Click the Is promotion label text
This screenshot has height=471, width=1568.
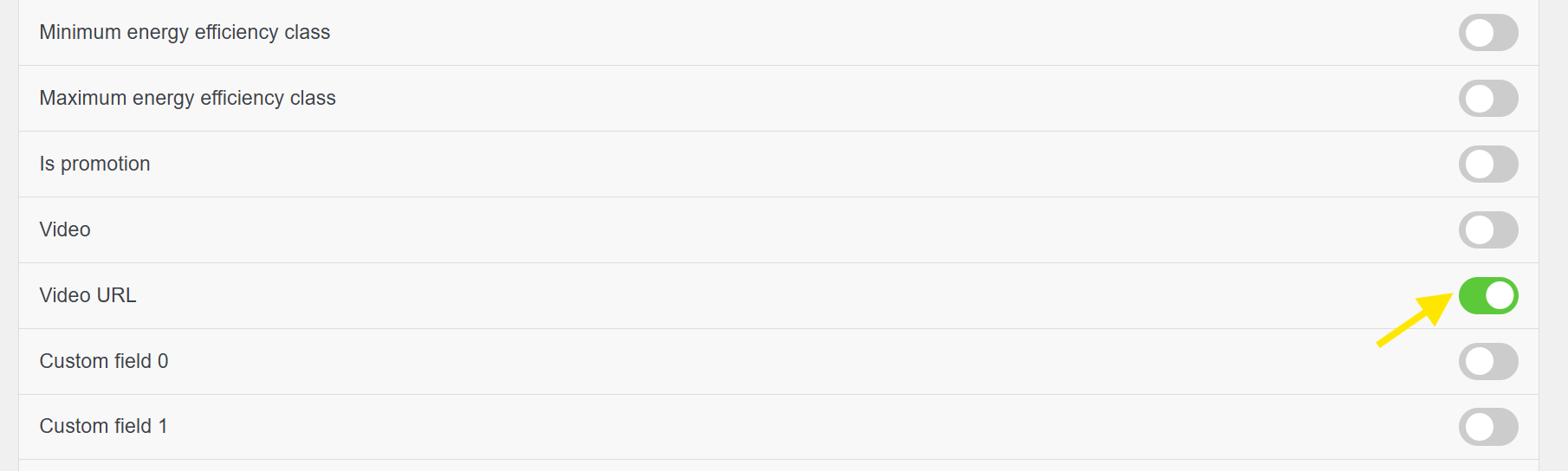click(94, 165)
